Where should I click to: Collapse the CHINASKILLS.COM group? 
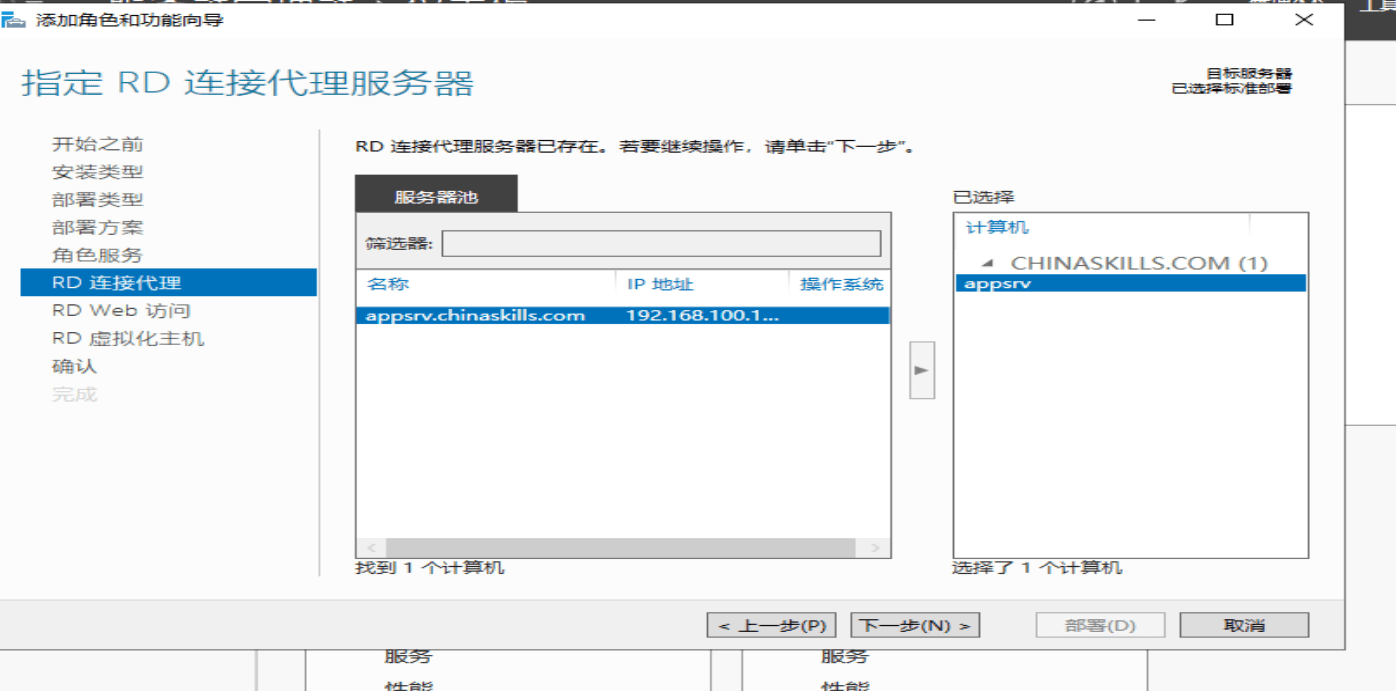988,264
